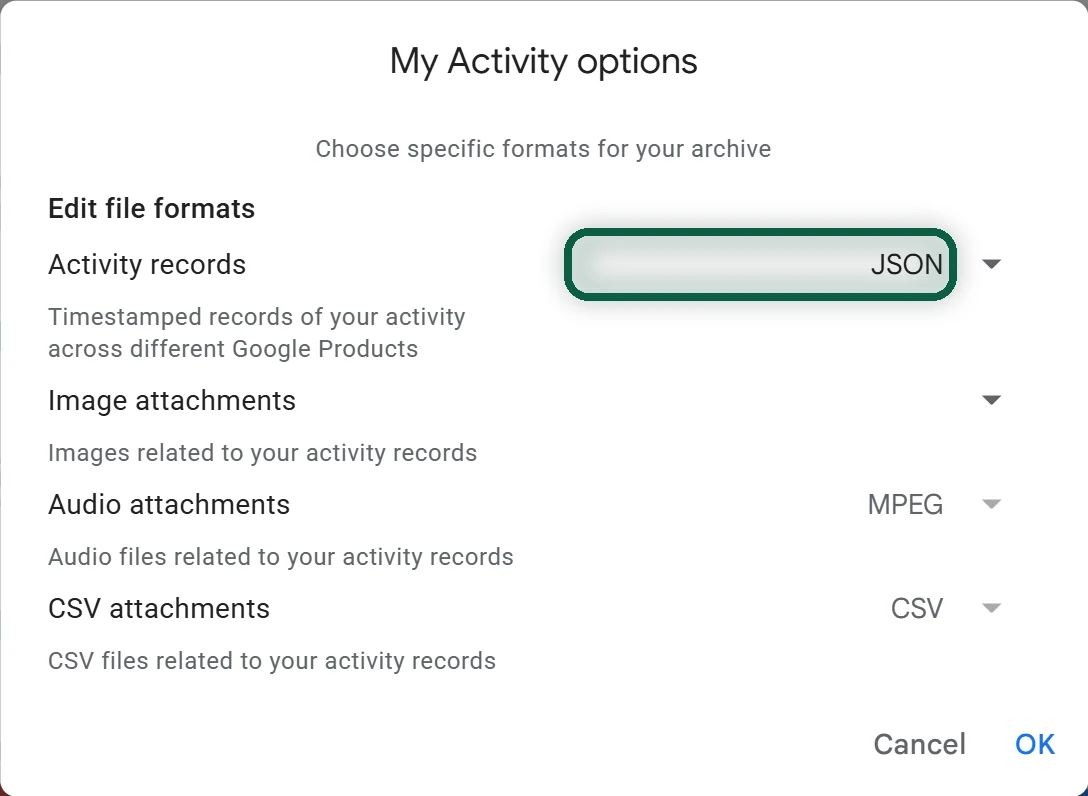Open the Audio attachments MPEG dropdown arrow
Screen dimensions: 1088x796
(x=992, y=504)
